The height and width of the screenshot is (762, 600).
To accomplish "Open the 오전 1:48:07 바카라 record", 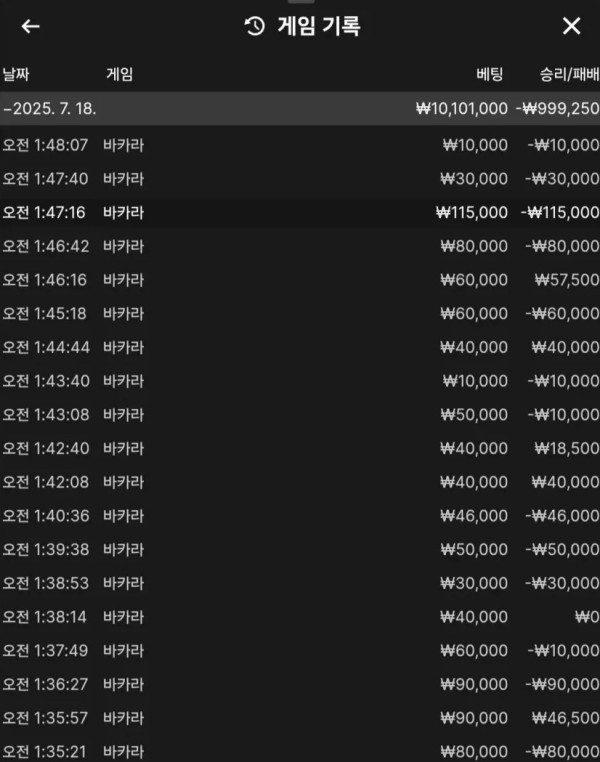I will (x=300, y=145).
